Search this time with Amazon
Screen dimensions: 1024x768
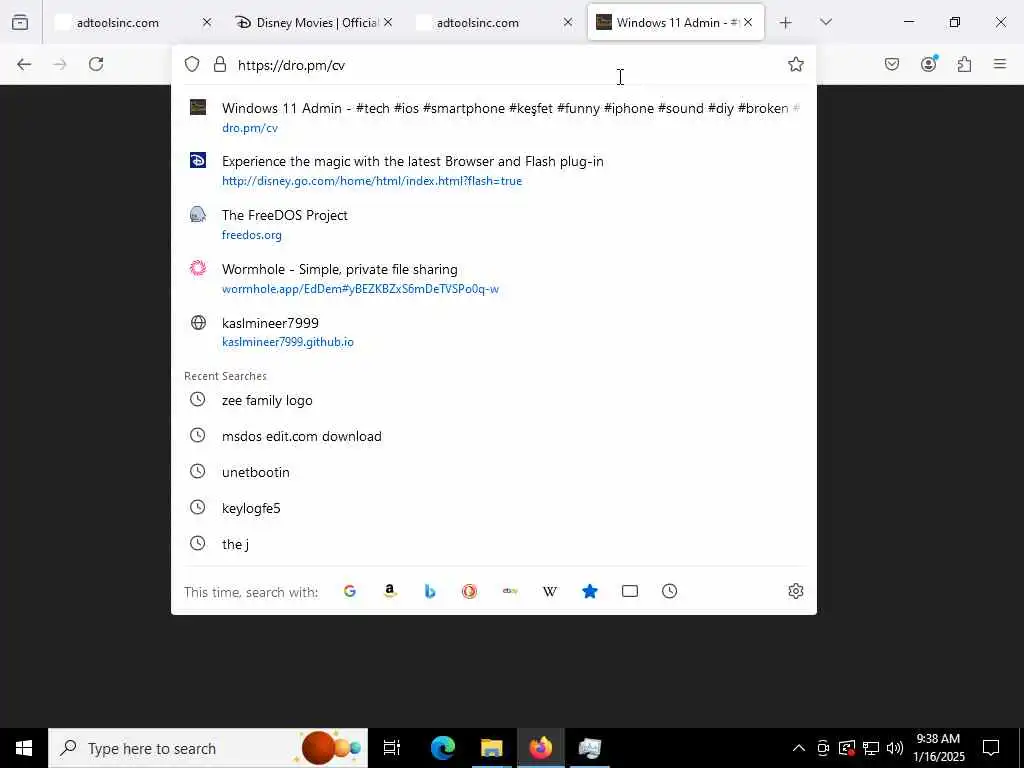point(390,591)
